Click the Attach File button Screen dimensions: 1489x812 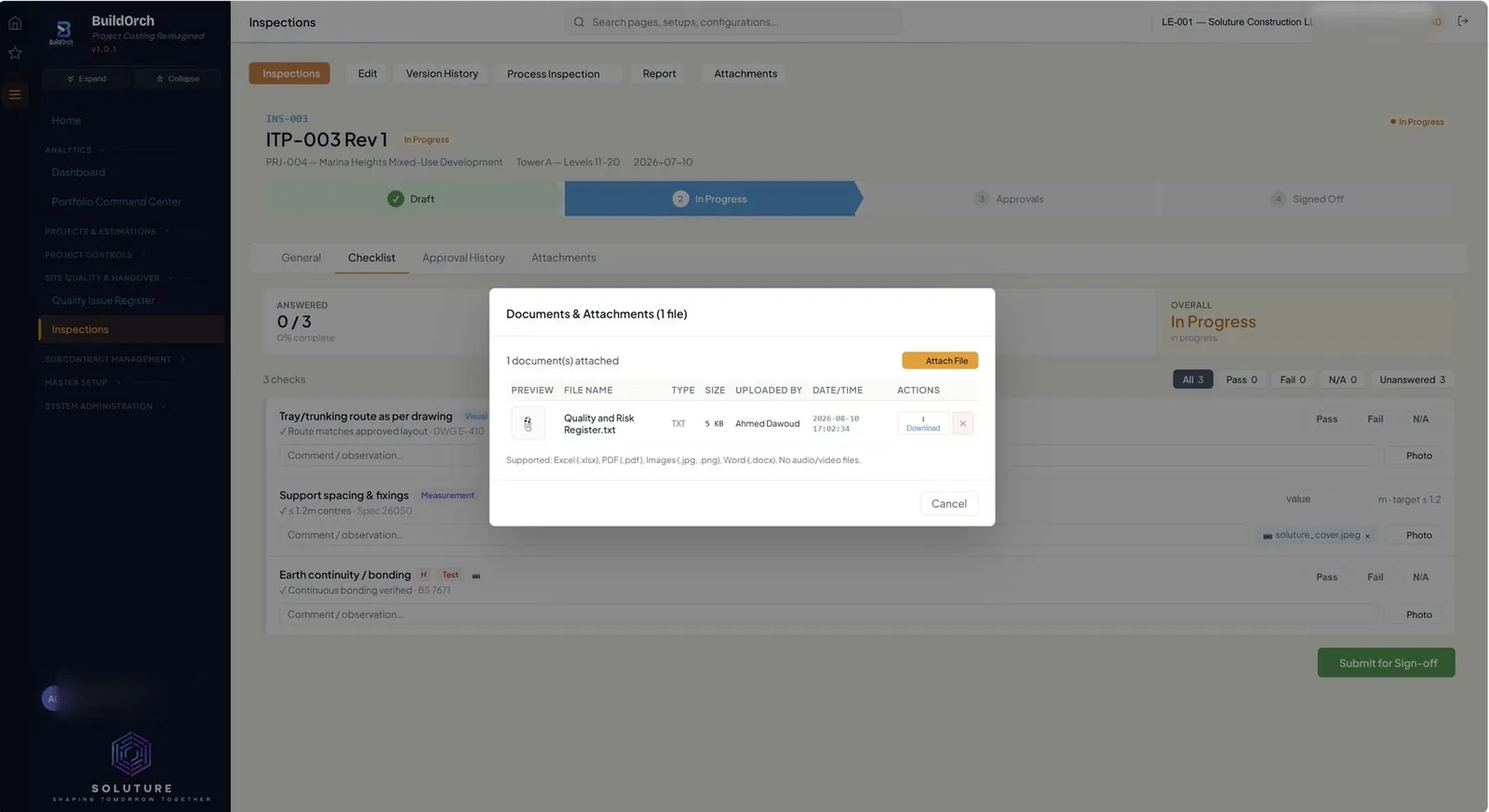tap(940, 361)
